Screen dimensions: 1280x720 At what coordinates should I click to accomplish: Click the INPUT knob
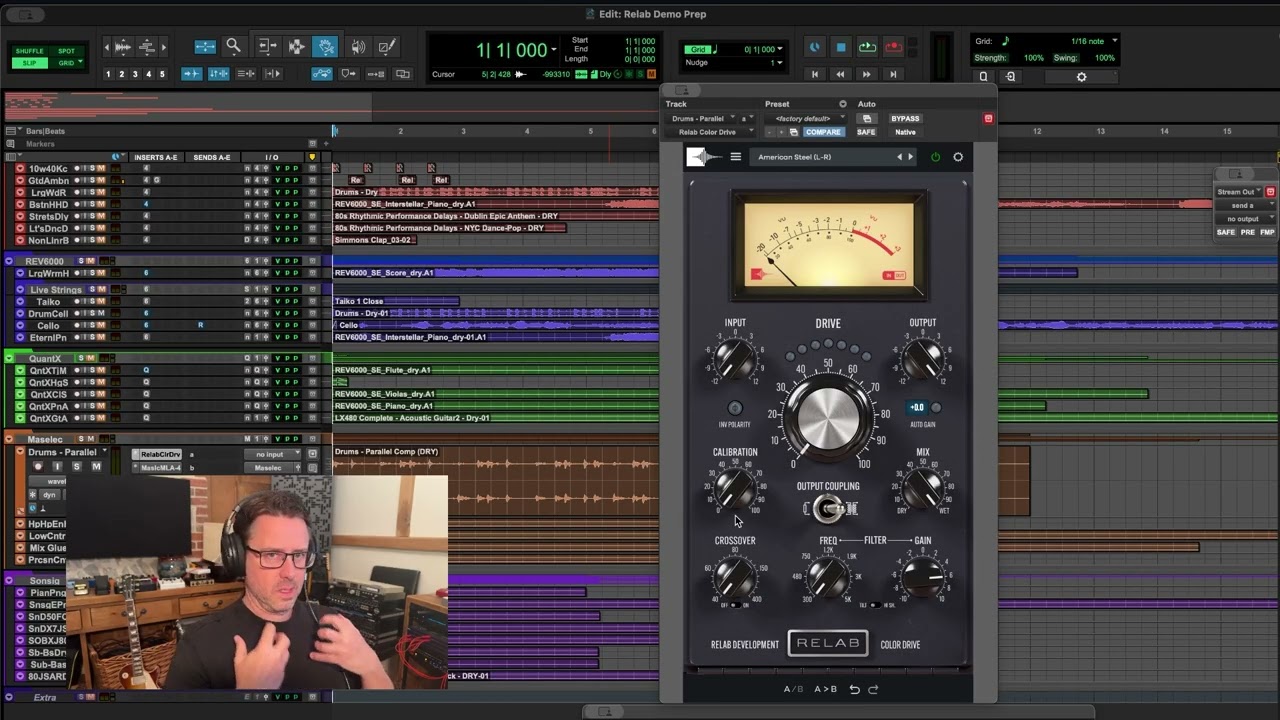pyautogui.click(x=735, y=359)
